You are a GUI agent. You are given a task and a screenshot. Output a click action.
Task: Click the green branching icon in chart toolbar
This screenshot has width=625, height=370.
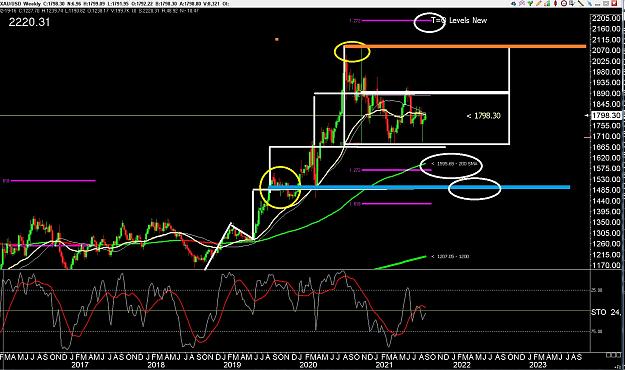pos(531,3)
